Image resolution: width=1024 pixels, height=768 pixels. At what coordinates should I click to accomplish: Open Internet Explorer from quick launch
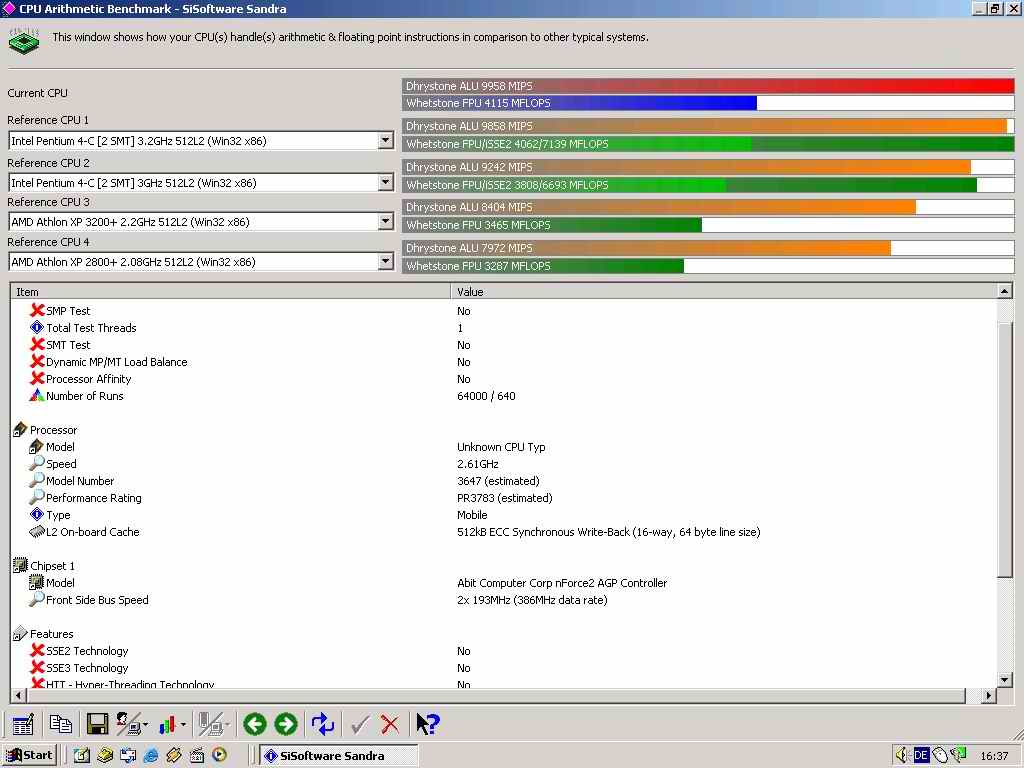[151, 756]
